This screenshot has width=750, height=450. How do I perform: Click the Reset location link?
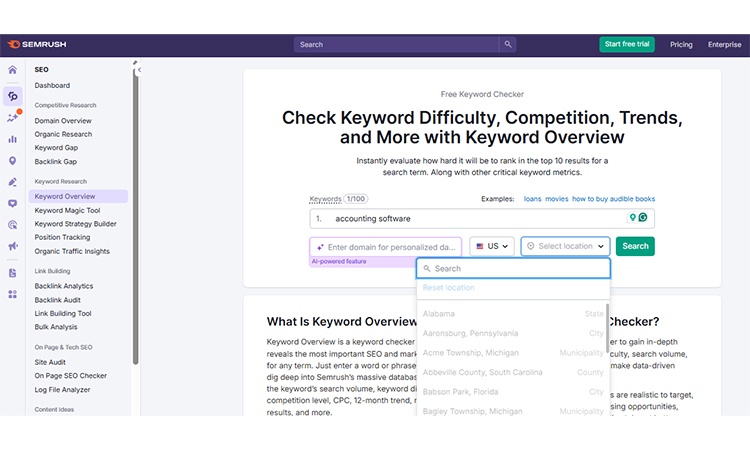click(449, 288)
